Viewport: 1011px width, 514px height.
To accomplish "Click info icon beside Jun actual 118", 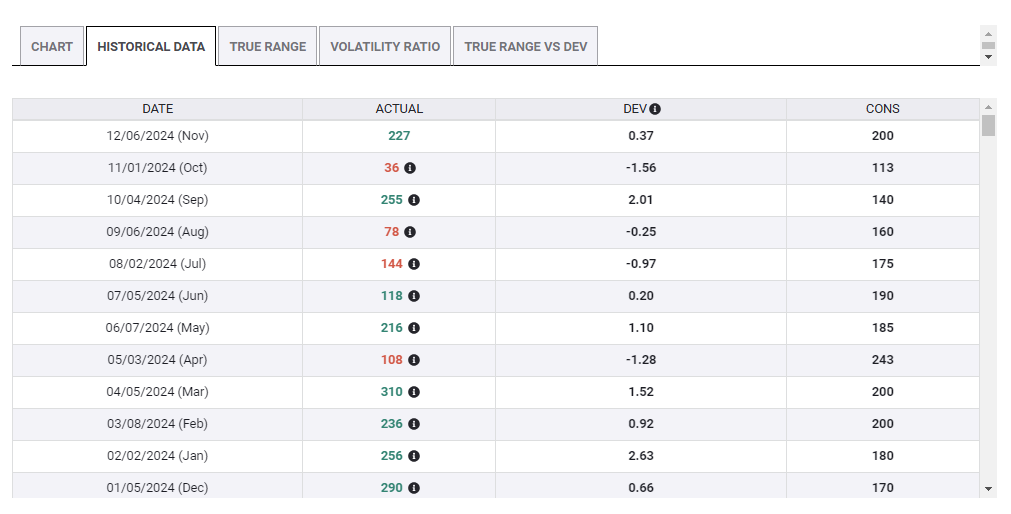I will tap(414, 296).
